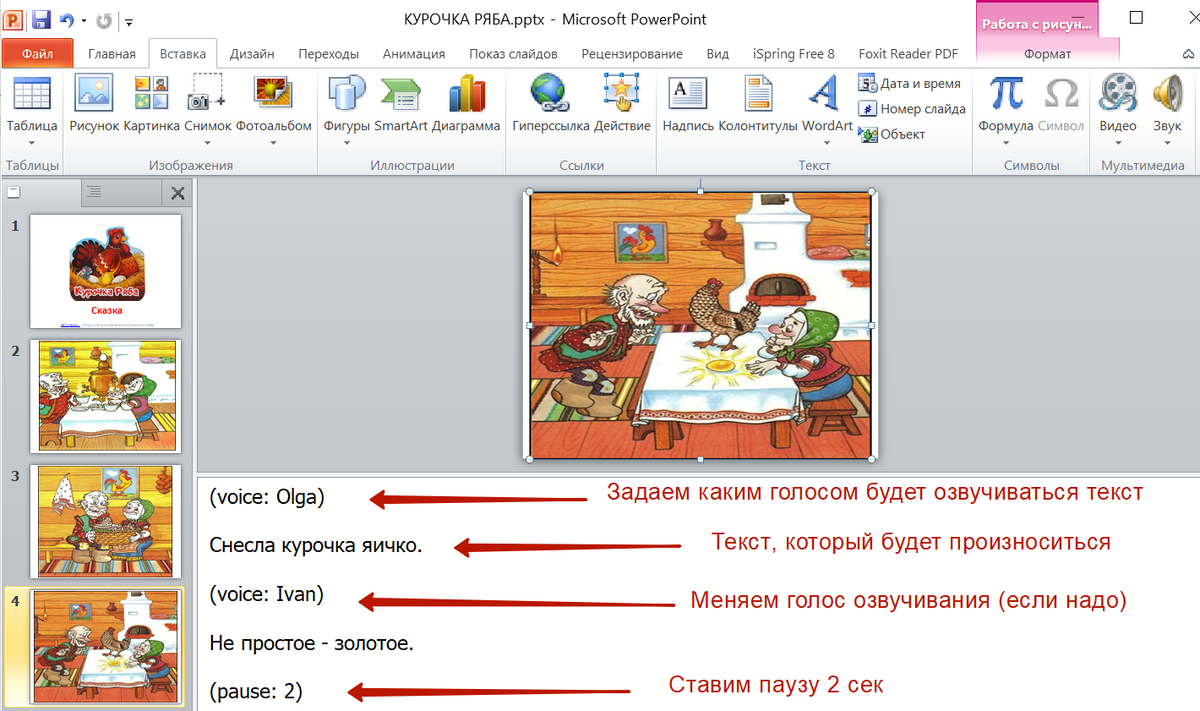Select slide 1 Курочка Ряба title thumbnail
1200x711 pixels.
click(106, 271)
